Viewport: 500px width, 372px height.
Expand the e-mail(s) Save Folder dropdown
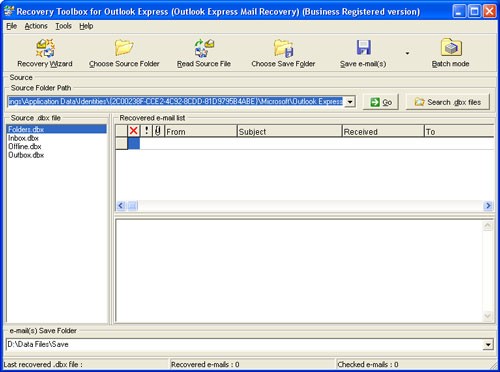click(488, 344)
